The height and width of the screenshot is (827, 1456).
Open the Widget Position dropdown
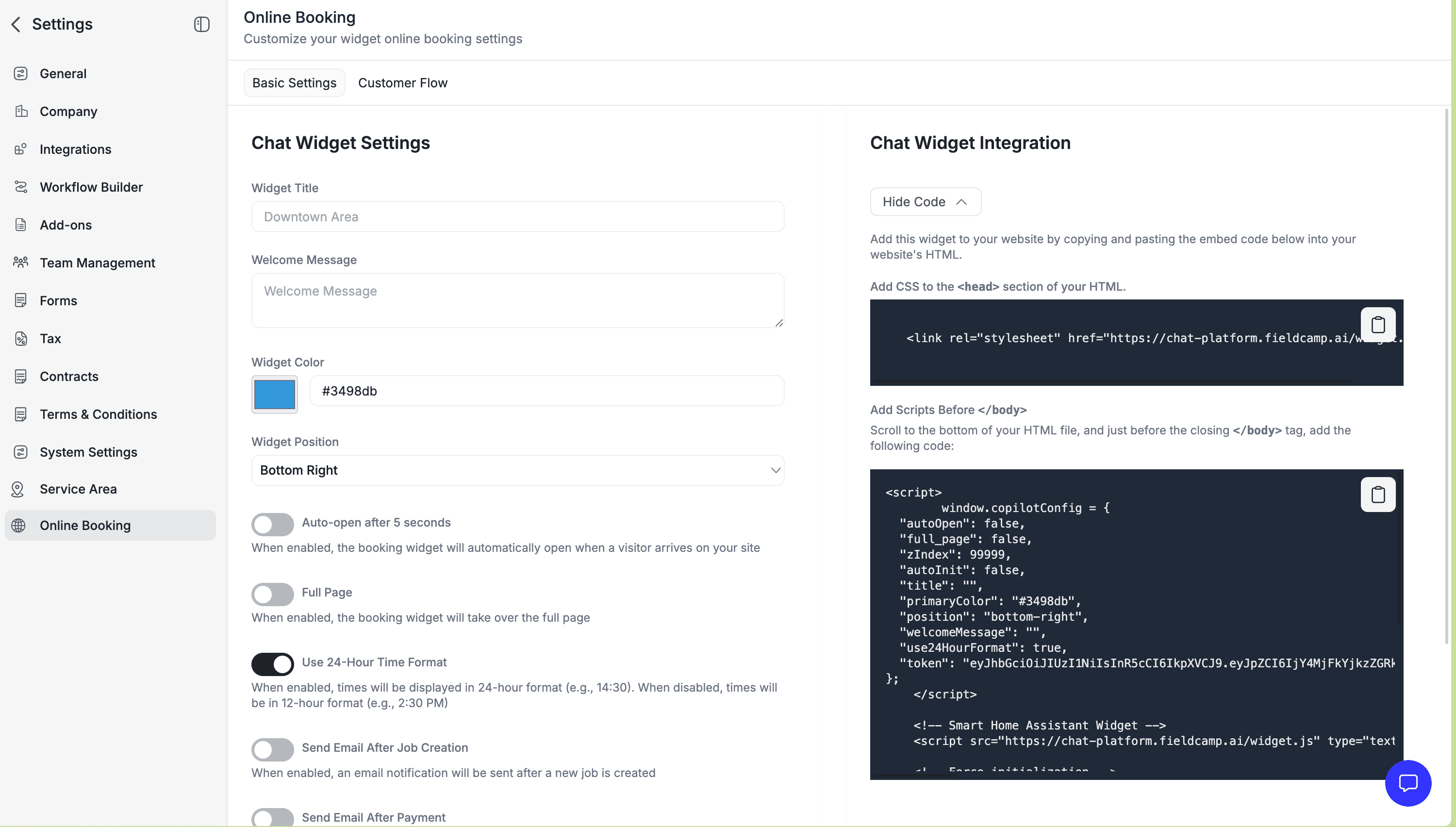(x=517, y=470)
